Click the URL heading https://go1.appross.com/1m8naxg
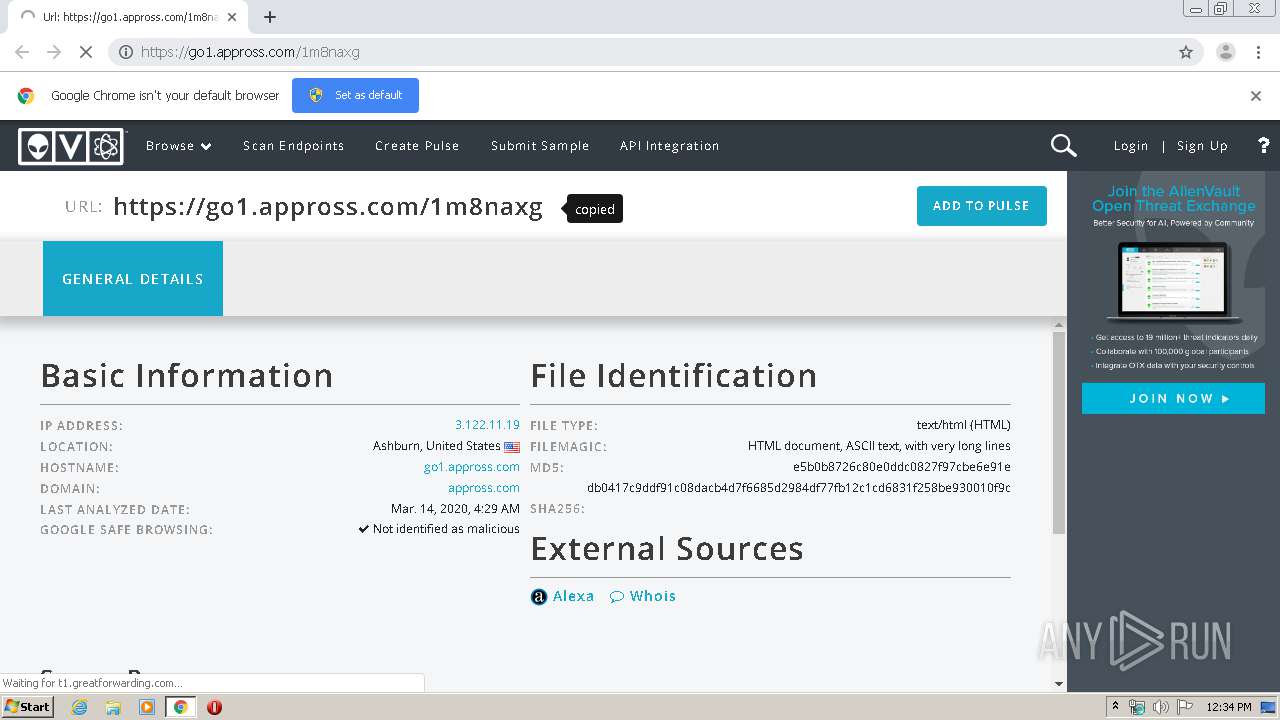Screen dimensions: 1280x720 coord(327,207)
